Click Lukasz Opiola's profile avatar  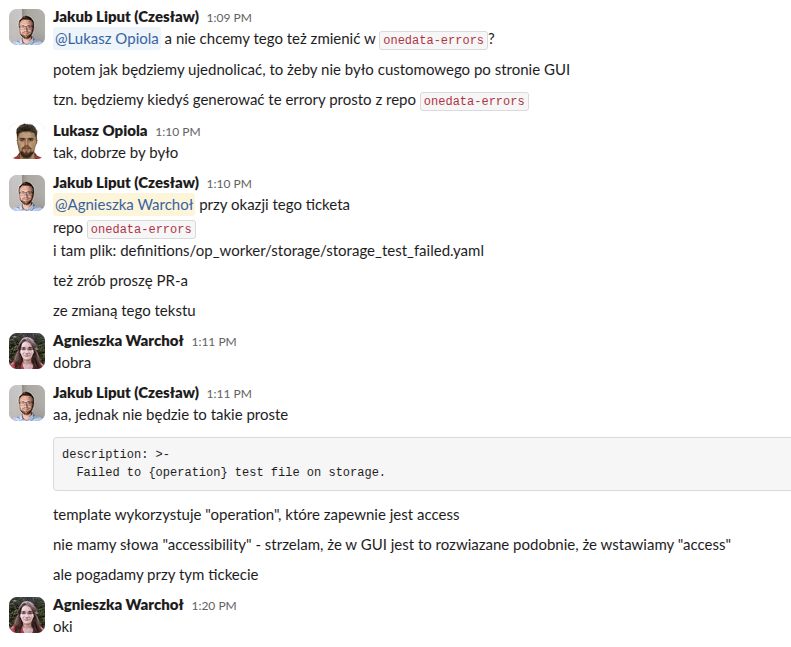[27, 140]
